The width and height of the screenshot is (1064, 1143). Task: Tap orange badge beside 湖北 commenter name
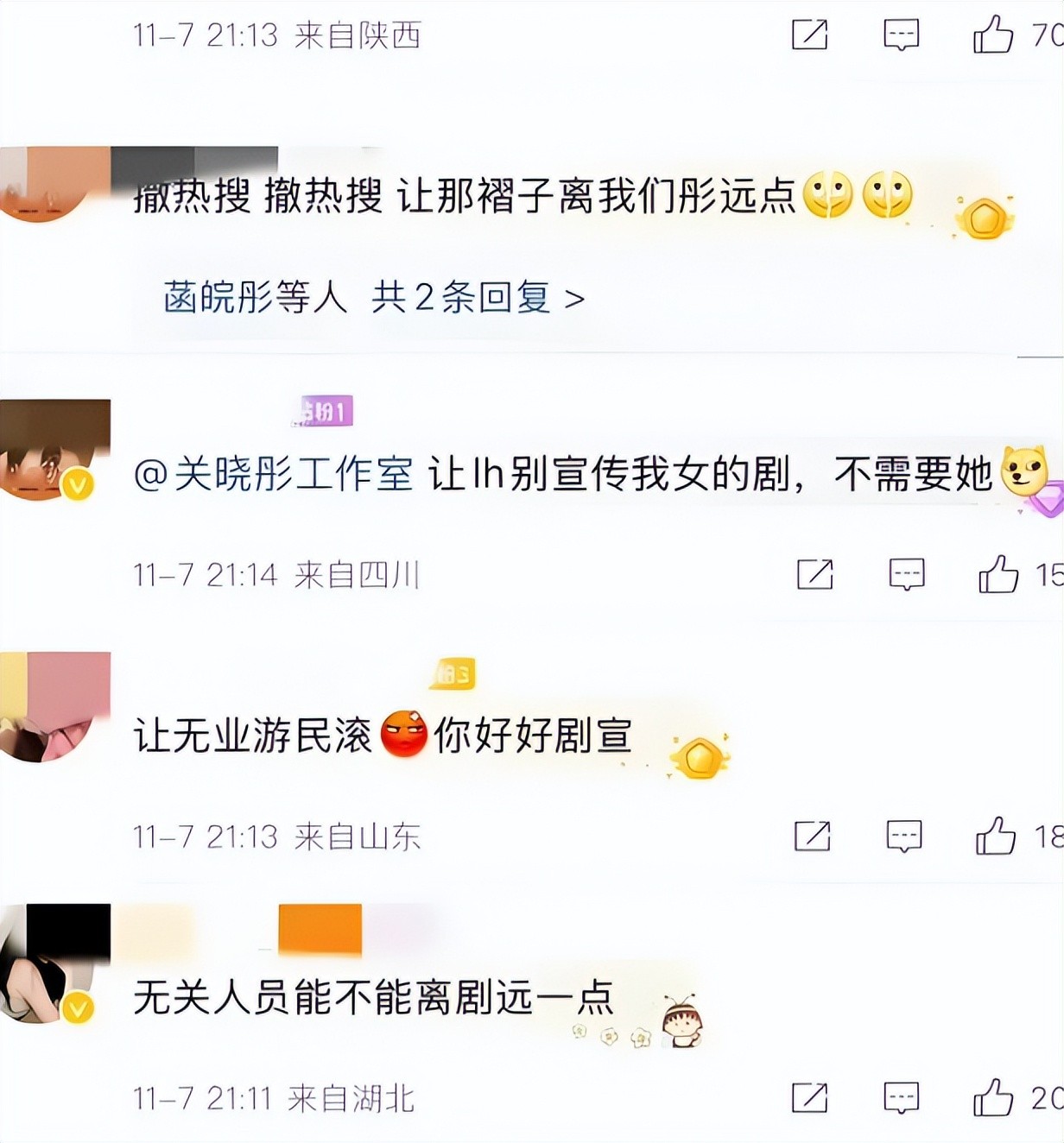point(320,930)
